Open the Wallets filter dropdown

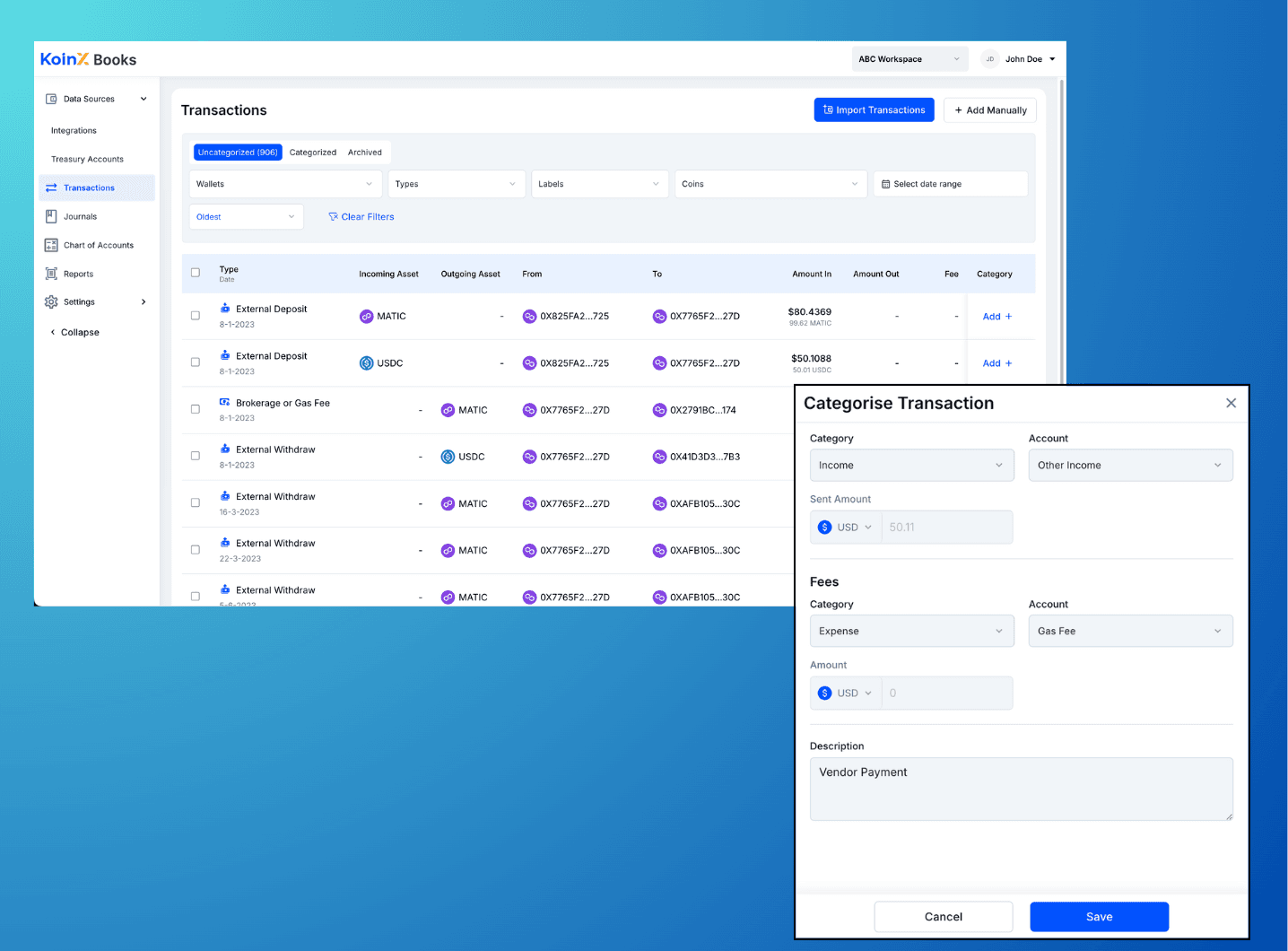pos(285,184)
